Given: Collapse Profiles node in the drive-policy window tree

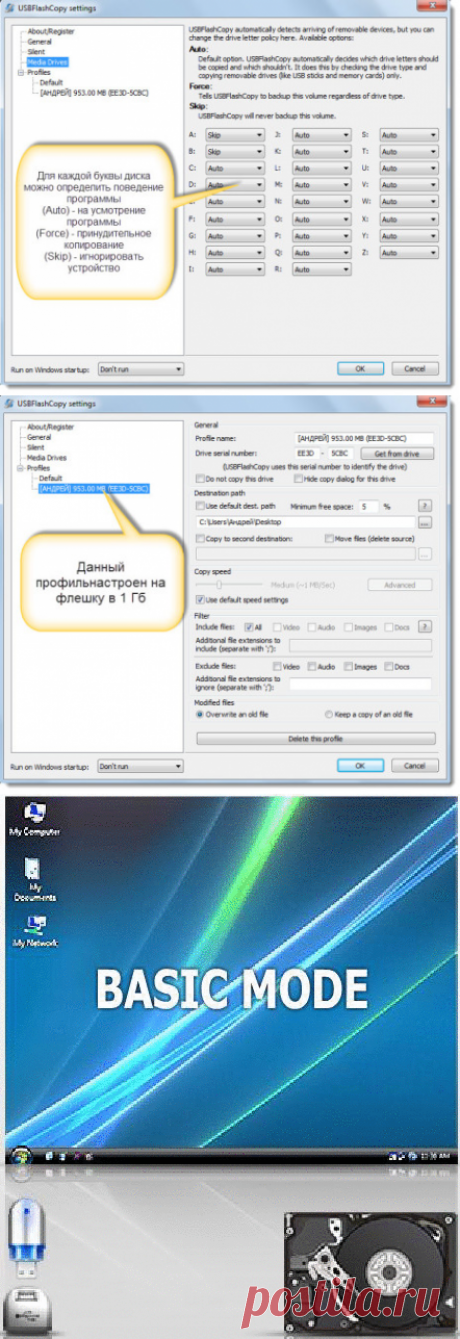Looking at the screenshot, I should tap(20, 73).
